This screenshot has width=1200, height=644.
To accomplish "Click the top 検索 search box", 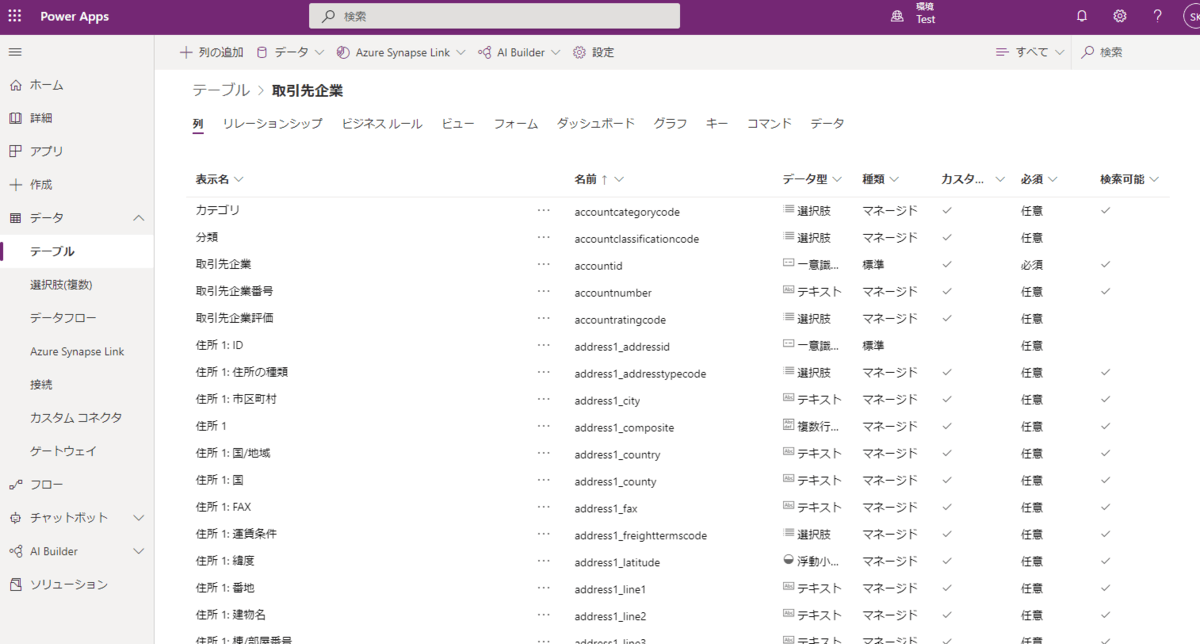I will (x=494, y=16).
